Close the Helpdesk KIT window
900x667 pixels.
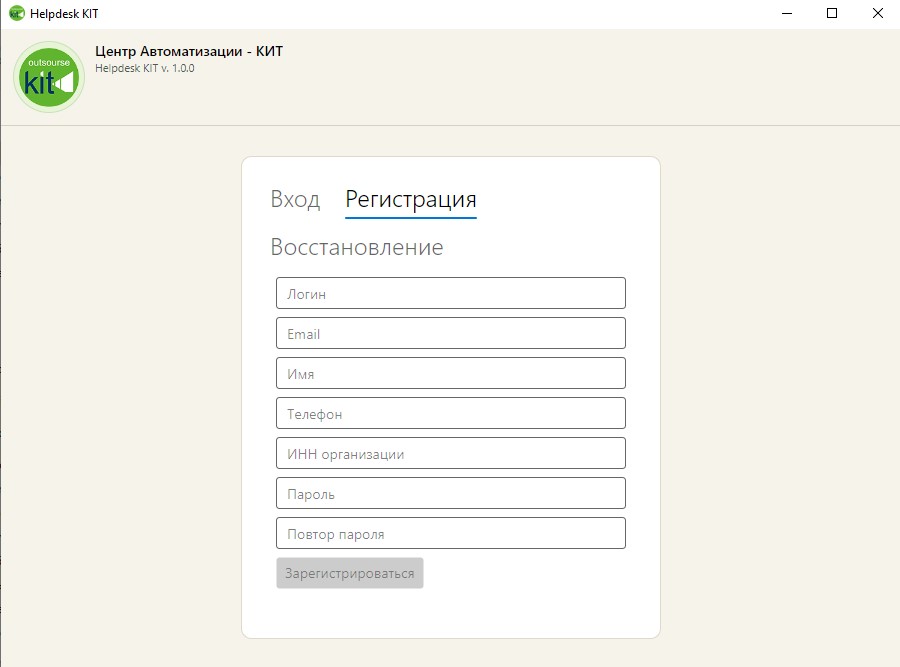pos(877,14)
